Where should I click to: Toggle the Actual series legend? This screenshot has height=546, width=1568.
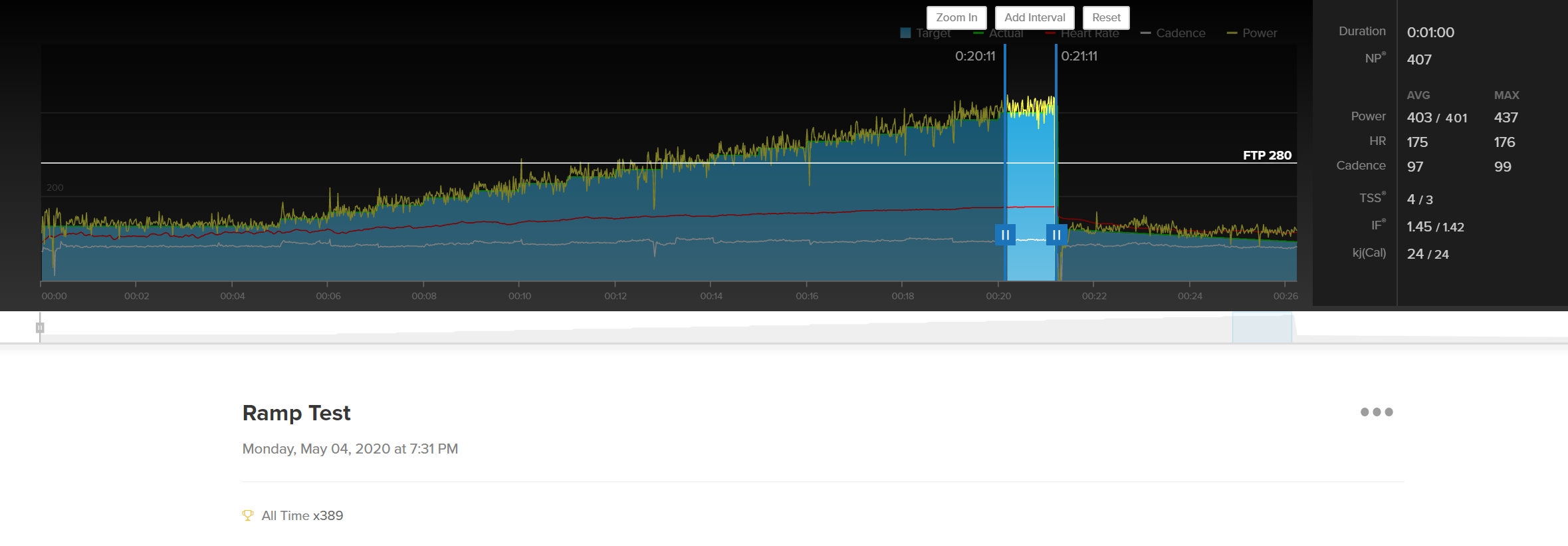click(998, 33)
